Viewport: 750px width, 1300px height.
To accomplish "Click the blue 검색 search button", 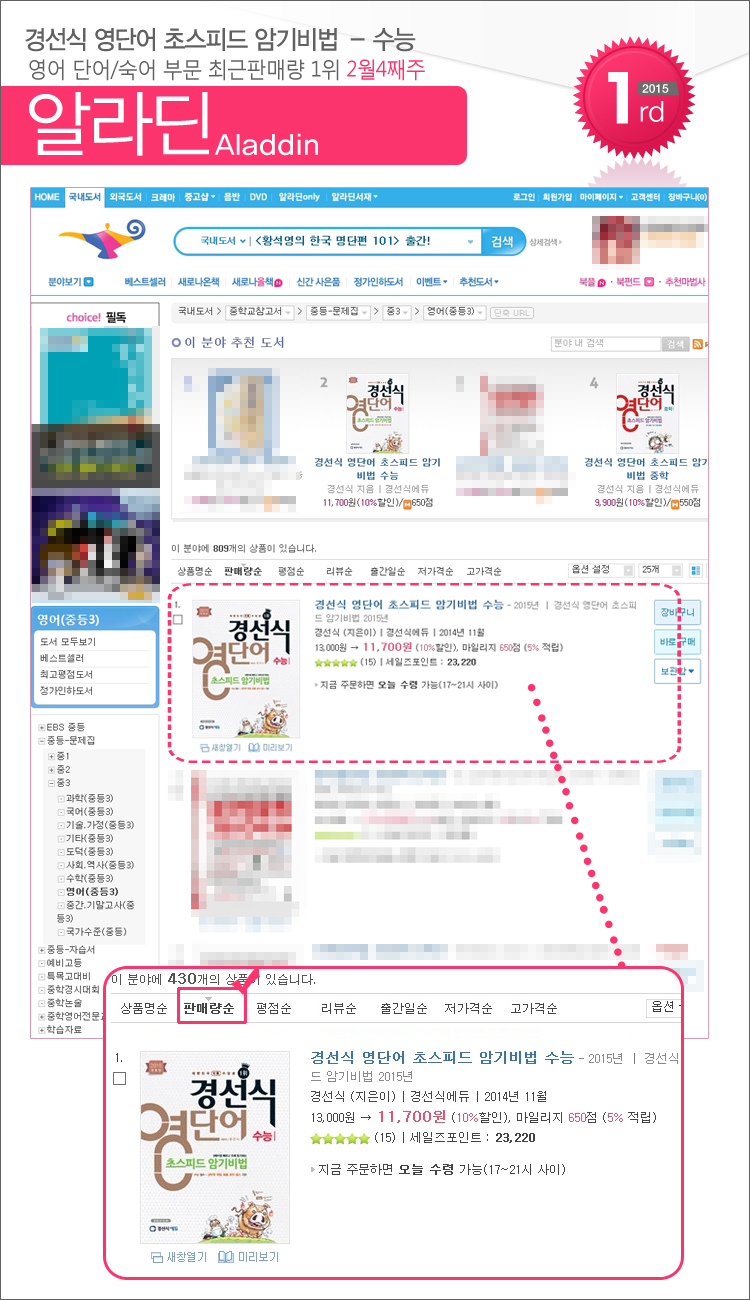I will point(502,241).
